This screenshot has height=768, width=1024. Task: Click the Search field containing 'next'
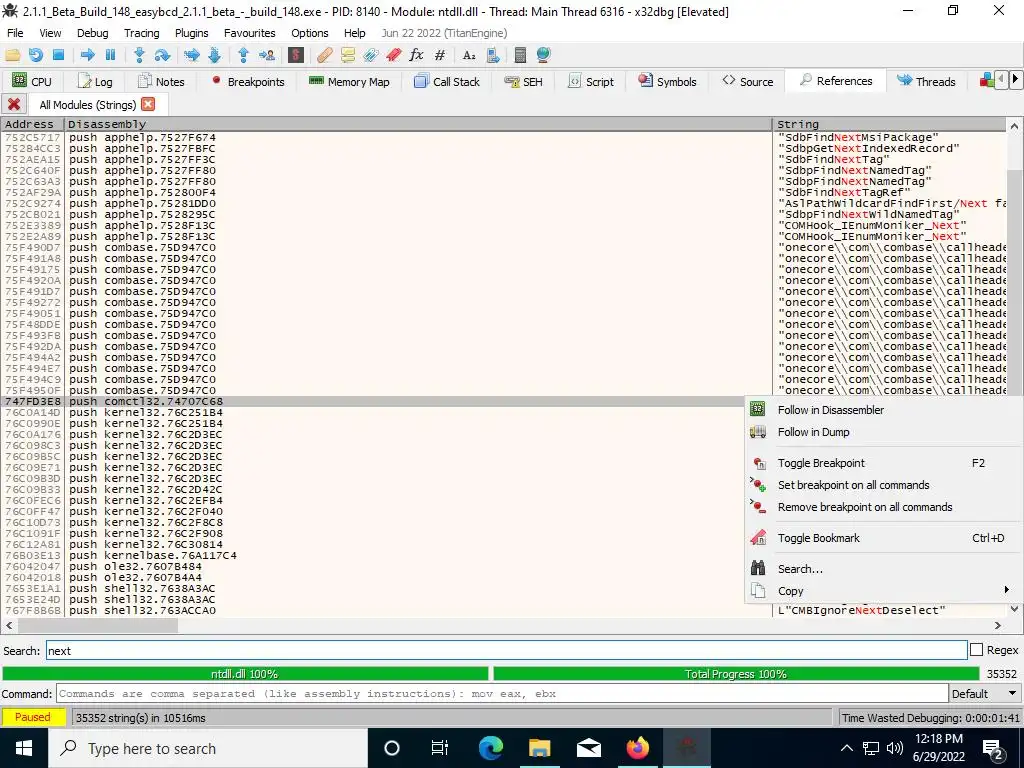[506, 650]
